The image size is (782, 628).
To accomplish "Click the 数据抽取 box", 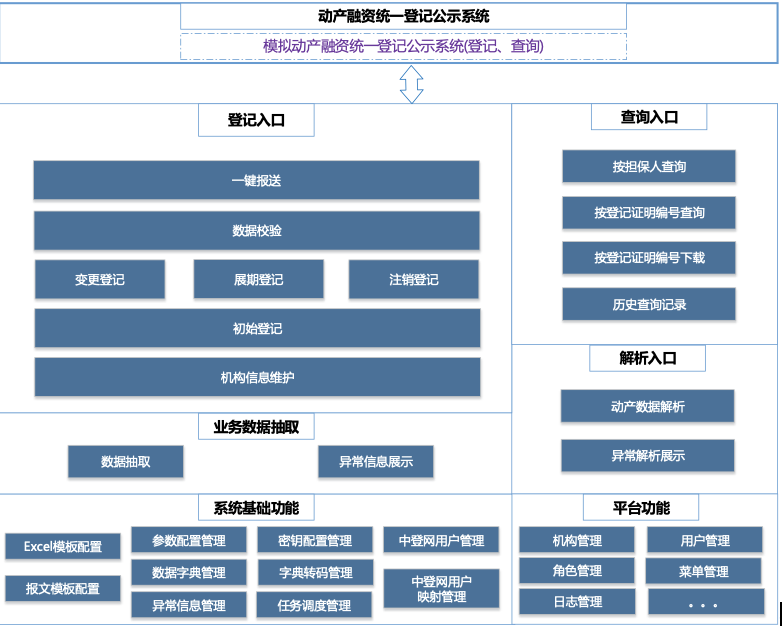I will click(126, 462).
